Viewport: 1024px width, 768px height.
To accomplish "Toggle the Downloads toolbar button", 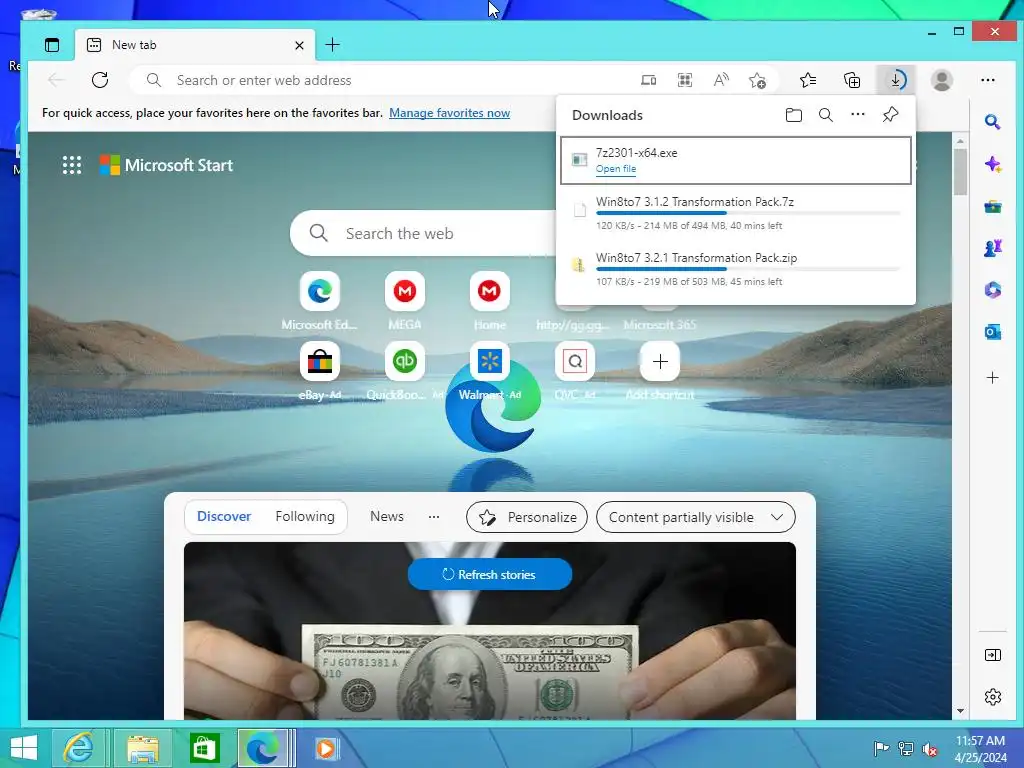I will 896,80.
